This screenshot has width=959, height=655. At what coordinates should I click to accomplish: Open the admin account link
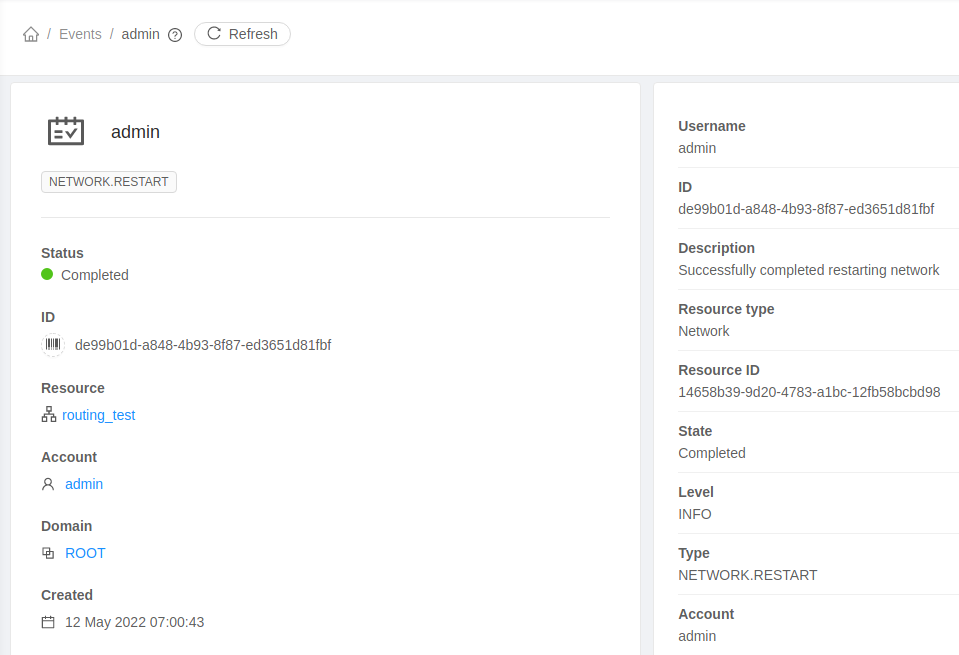pyautogui.click(x=84, y=484)
